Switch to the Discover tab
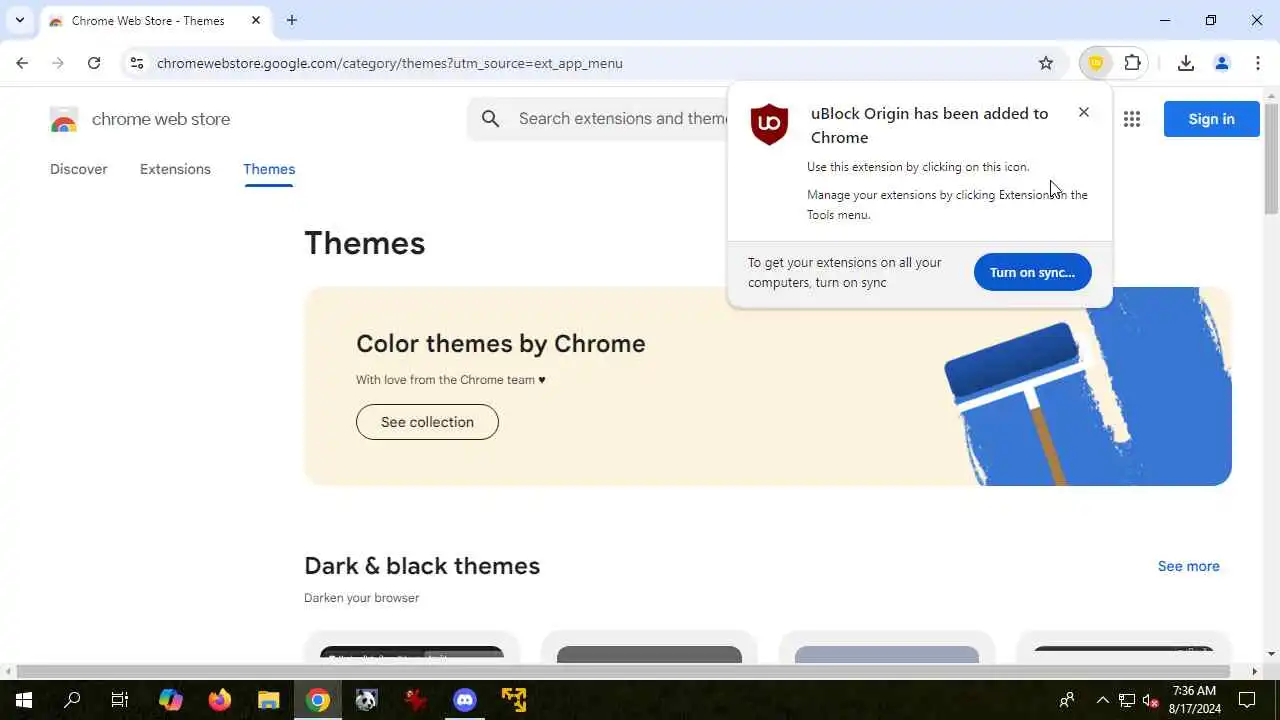This screenshot has height=720, width=1280. tap(79, 169)
